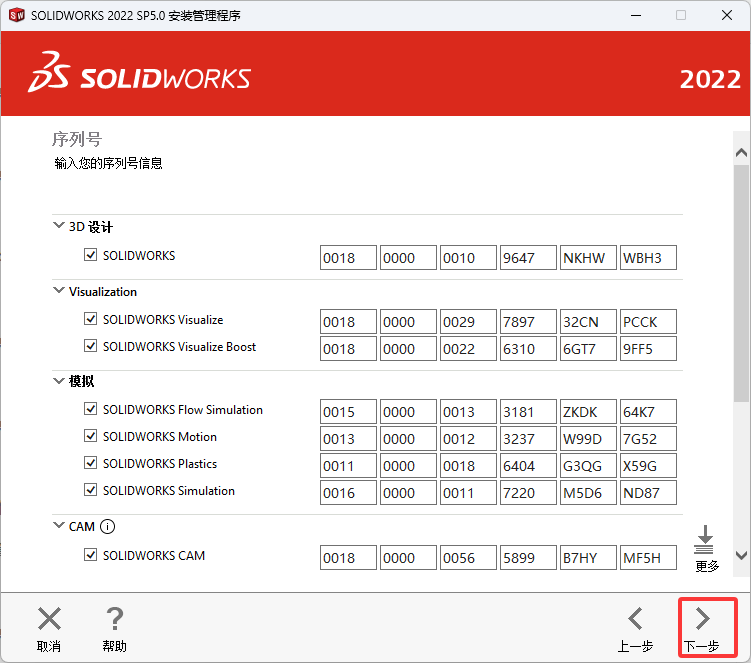751x663 pixels.
Task: Toggle SOLIDWORKS Plastics checkbox
Action: [91, 462]
